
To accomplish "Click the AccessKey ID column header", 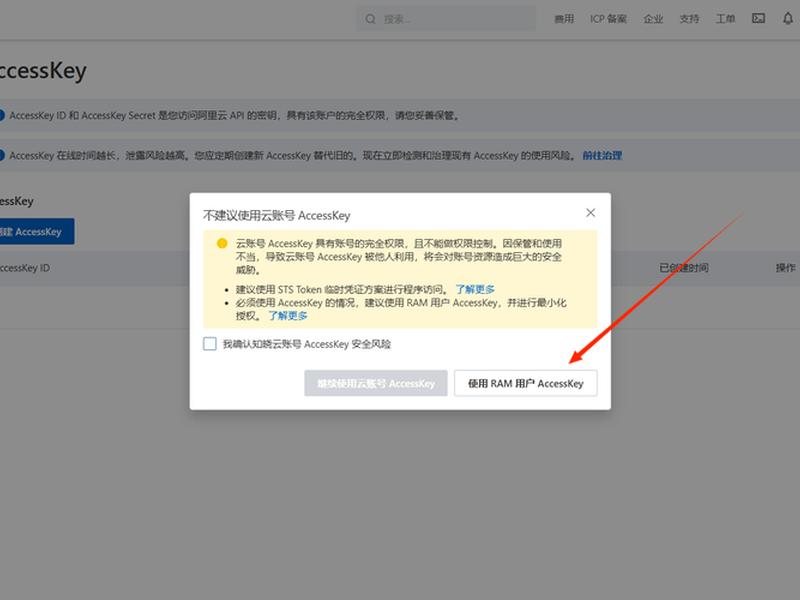I will 24,268.
